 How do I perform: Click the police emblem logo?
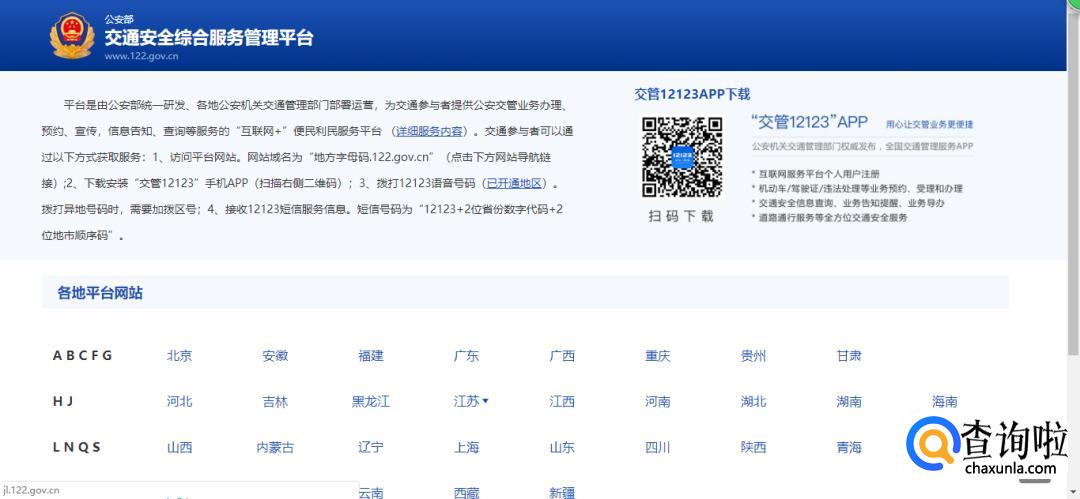point(72,36)
